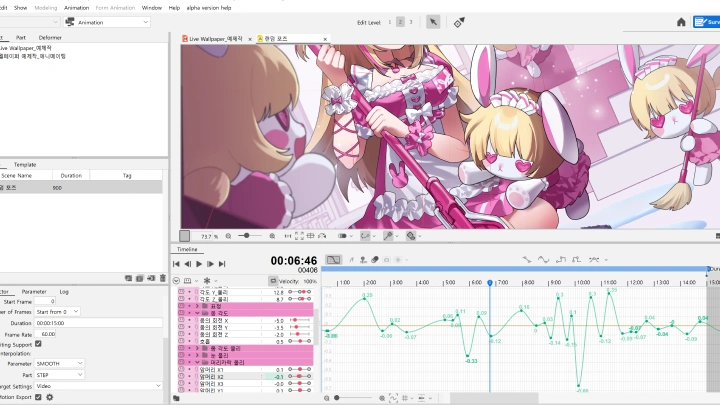Jump to the first frame of the timeline

point(176,264)
